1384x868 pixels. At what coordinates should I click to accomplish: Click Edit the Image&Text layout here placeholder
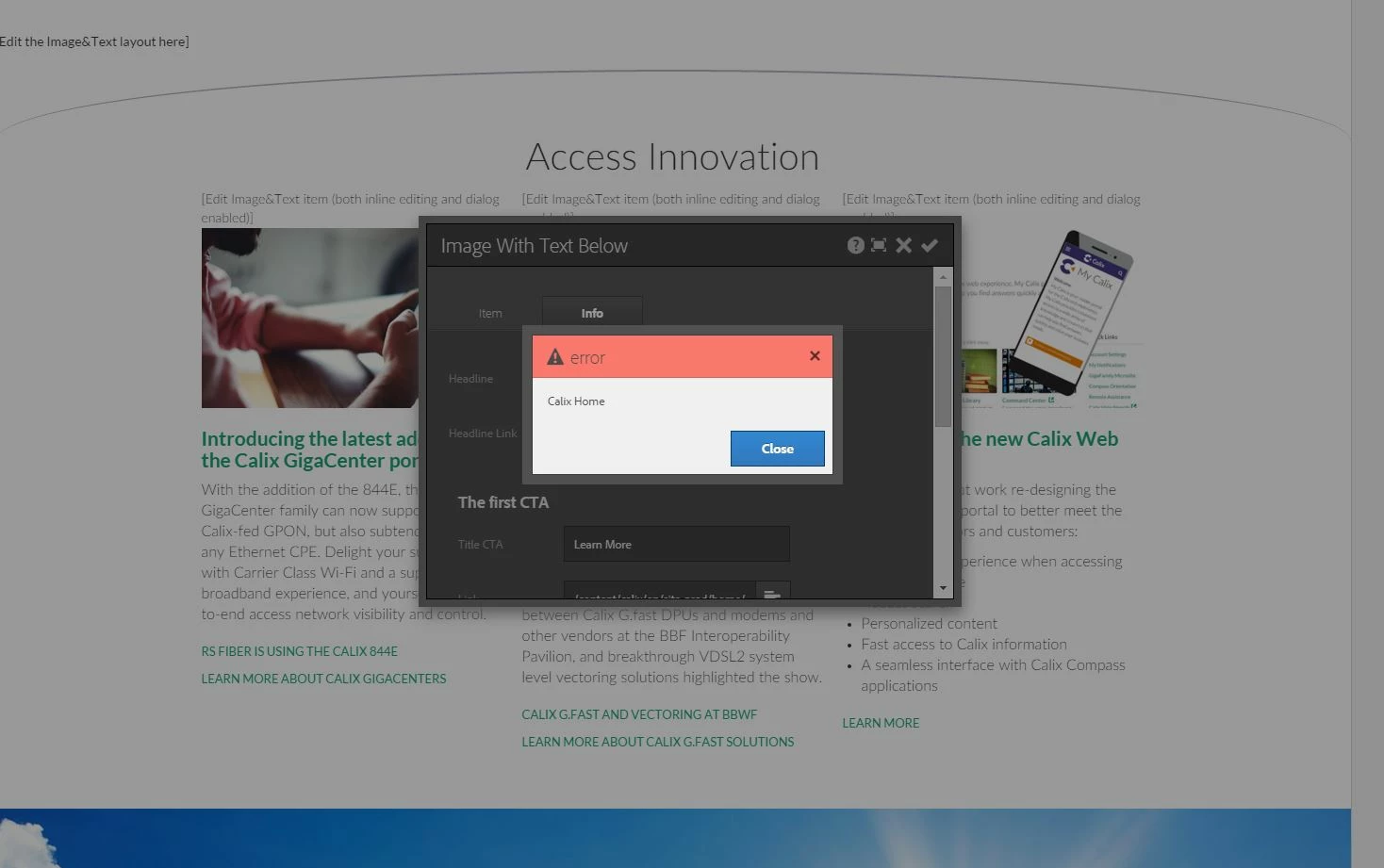point(93,41)
